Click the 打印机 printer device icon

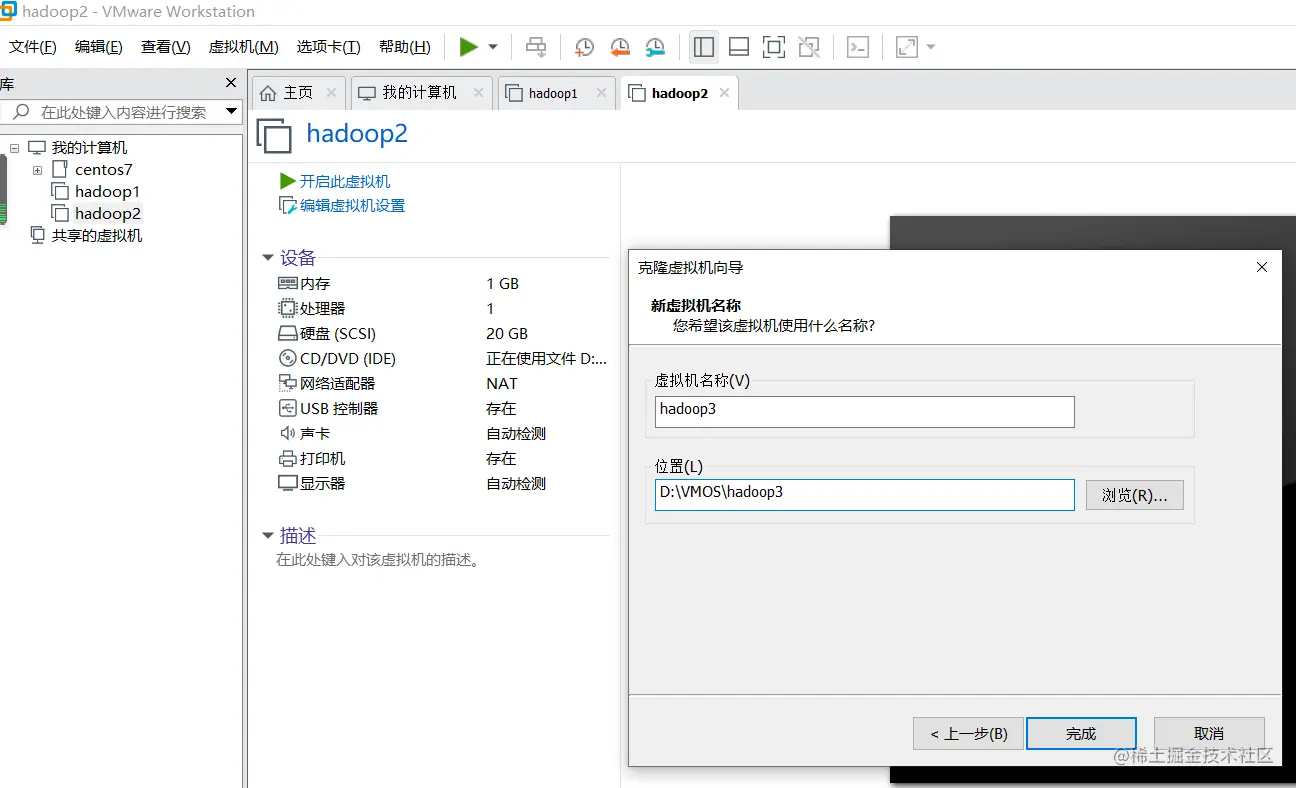288,459
